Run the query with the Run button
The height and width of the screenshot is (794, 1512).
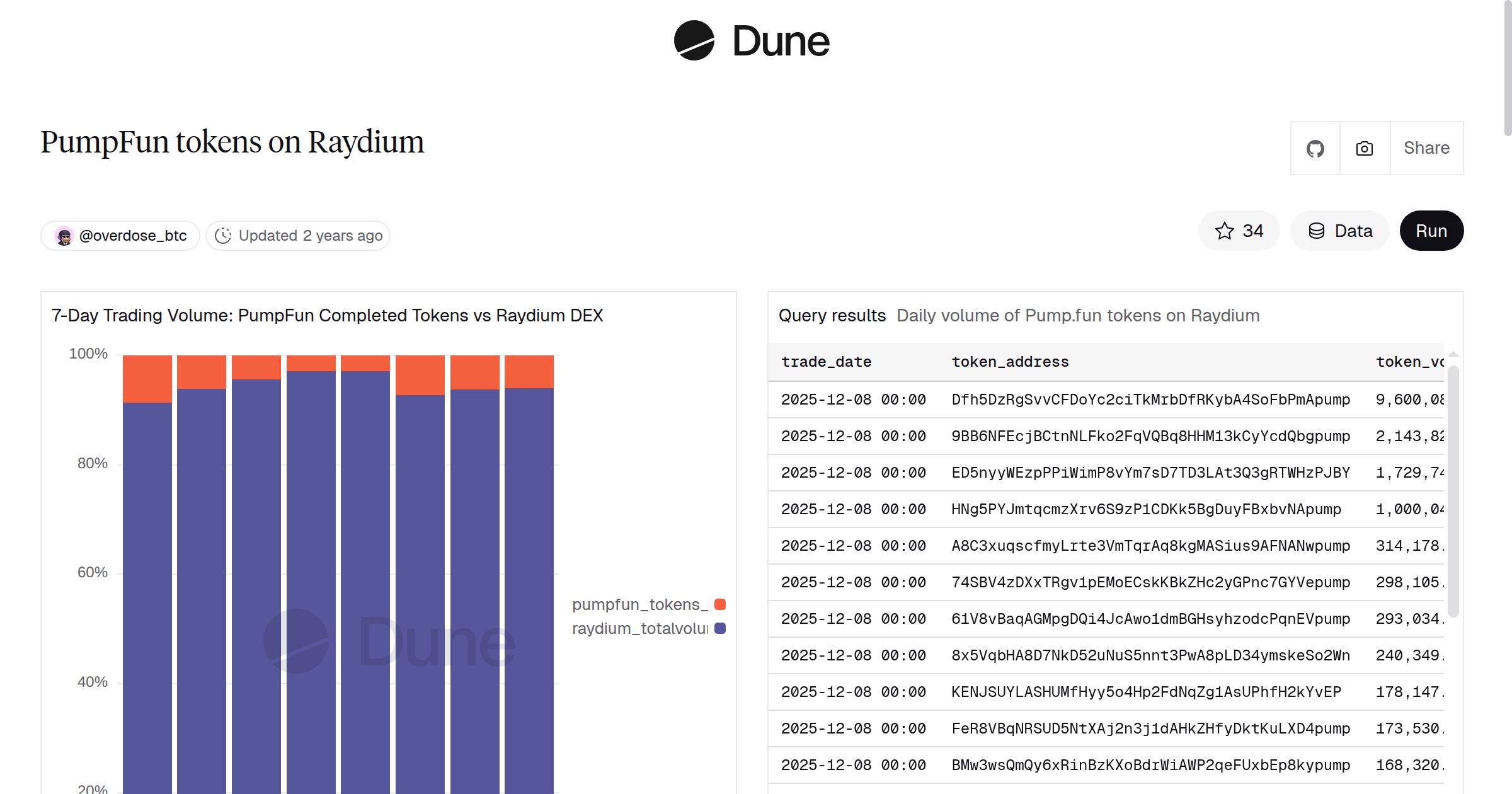tap(1431, 231)
